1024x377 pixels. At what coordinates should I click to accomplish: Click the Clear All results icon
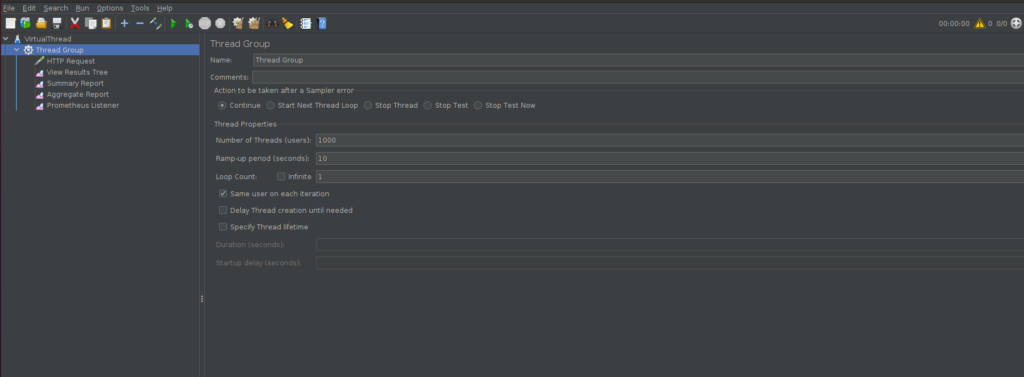point(254,24)
